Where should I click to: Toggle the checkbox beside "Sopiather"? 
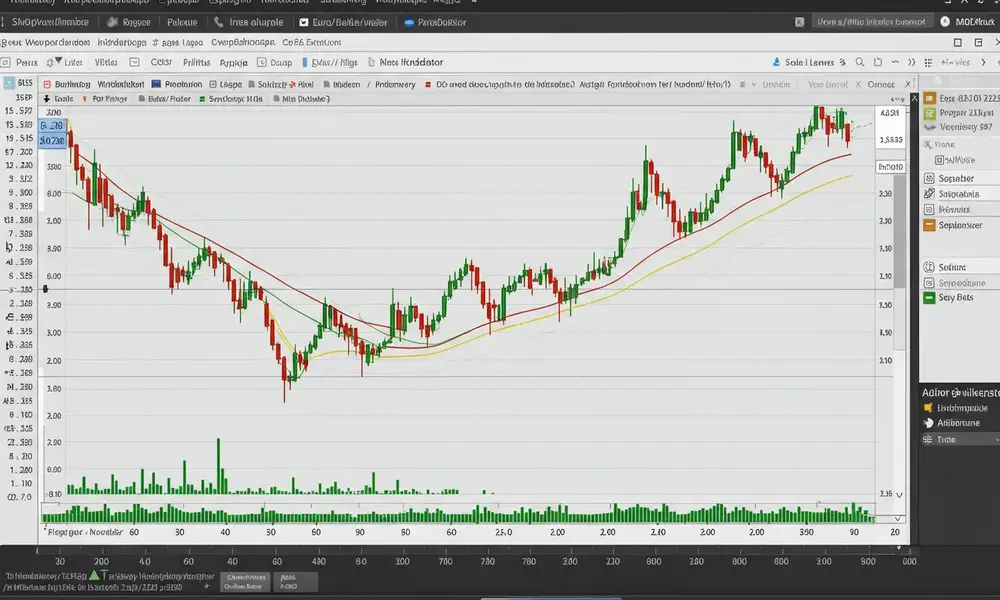coord(929,179)
